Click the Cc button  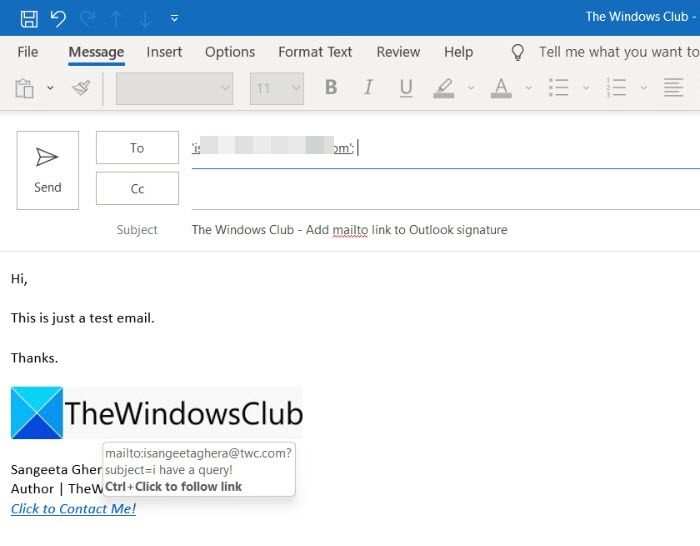point(137,188)
